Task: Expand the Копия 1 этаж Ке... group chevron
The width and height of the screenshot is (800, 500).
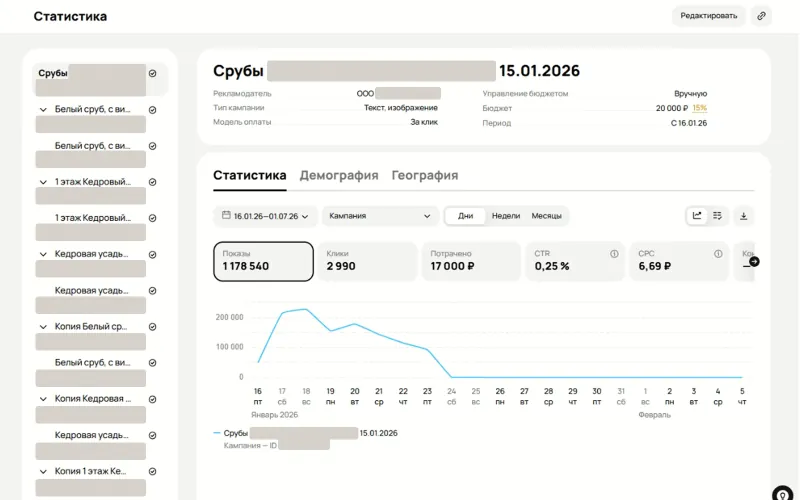Action: (43, 471)
